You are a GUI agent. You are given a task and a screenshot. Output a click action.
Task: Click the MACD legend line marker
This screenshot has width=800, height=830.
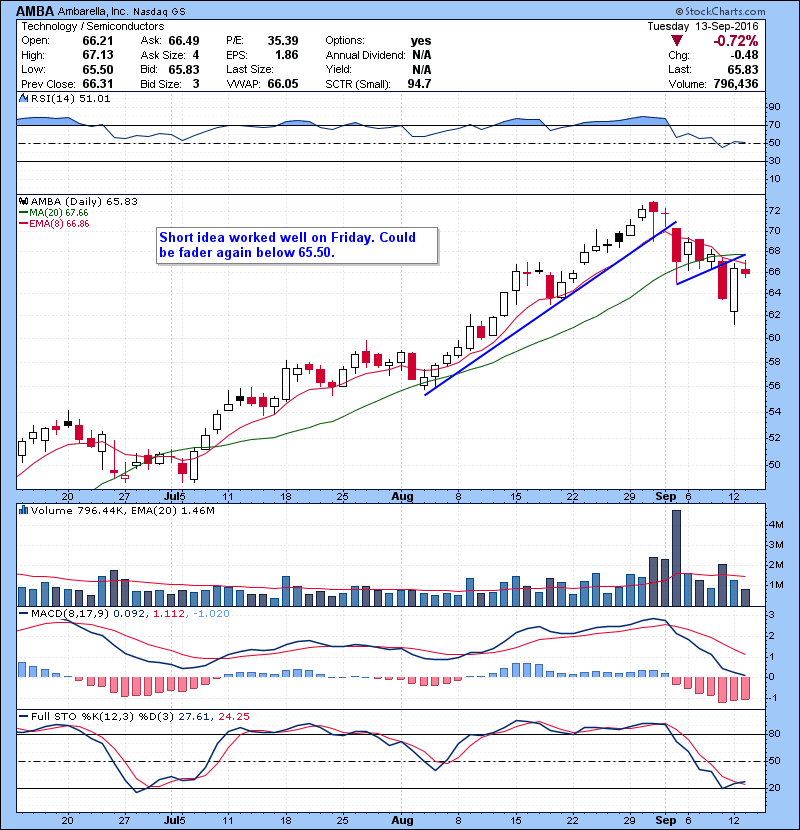tap(23, 614)
